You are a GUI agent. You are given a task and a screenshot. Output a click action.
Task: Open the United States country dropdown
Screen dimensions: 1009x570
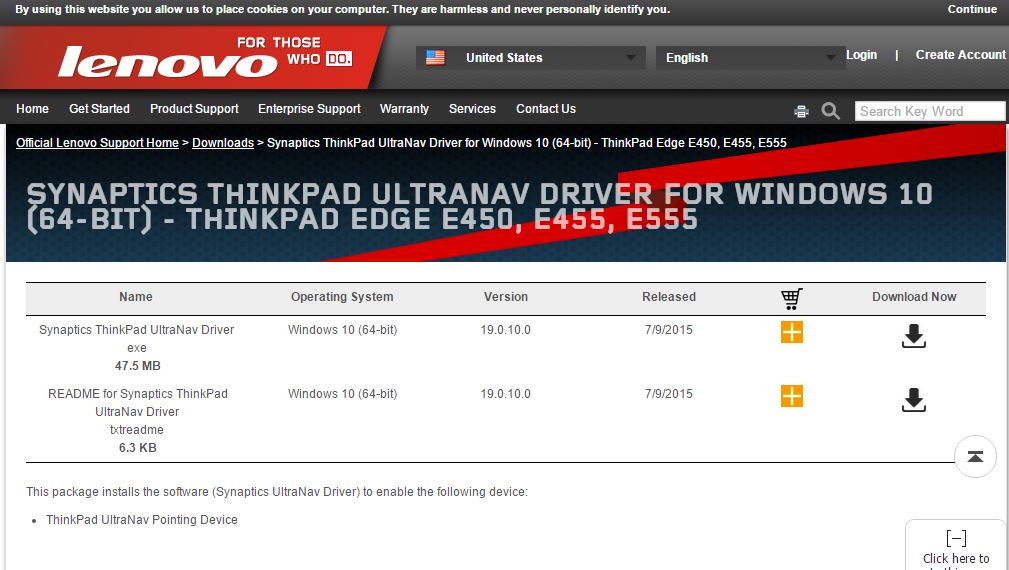tap(530, 58)
